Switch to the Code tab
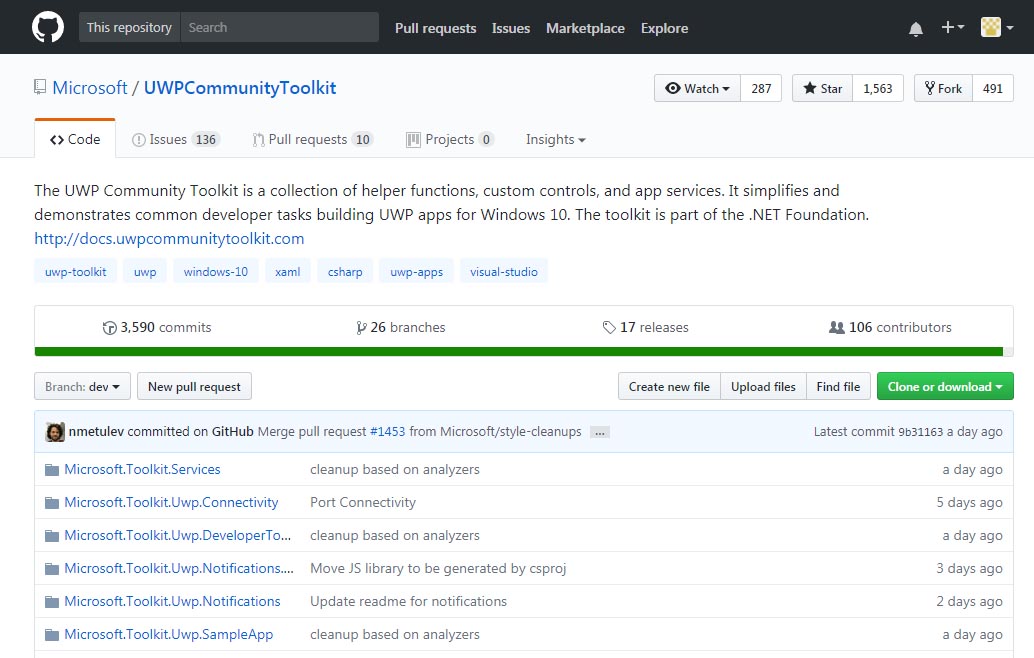The height and width of the screenshot is (658, 1034). click(75, 139)
